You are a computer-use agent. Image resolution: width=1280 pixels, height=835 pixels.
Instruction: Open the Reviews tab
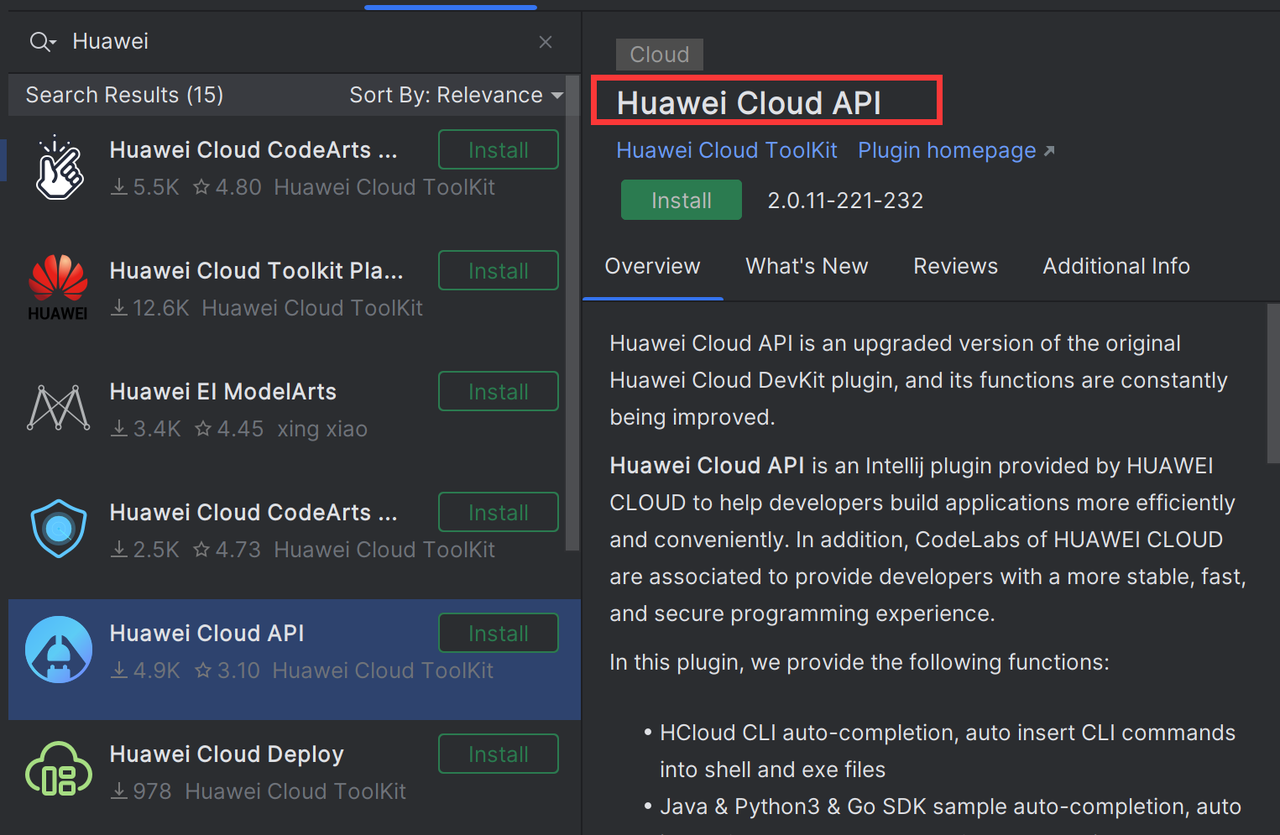pyautogui.click(x=955, y=266)
